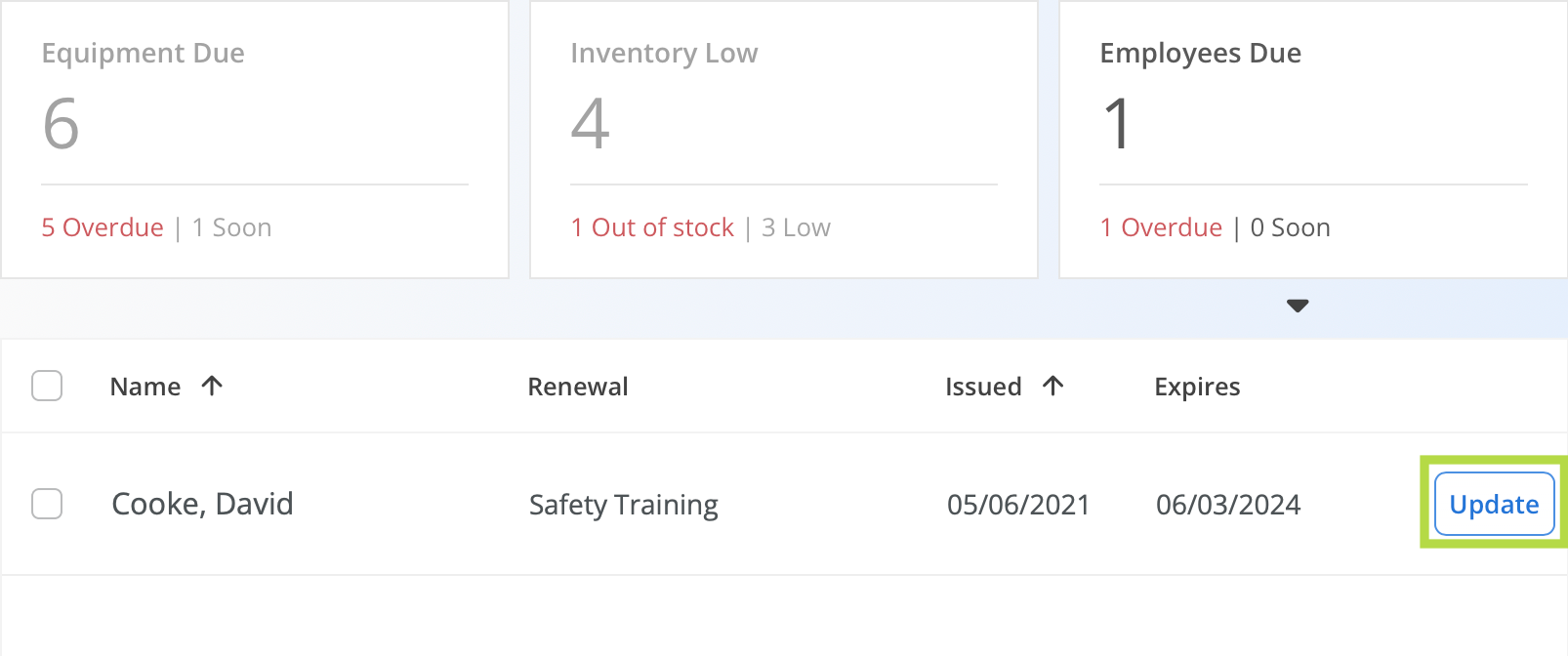Sort by the Expires column header
The image size is (1568, 656).
(x=1197, y=387)
